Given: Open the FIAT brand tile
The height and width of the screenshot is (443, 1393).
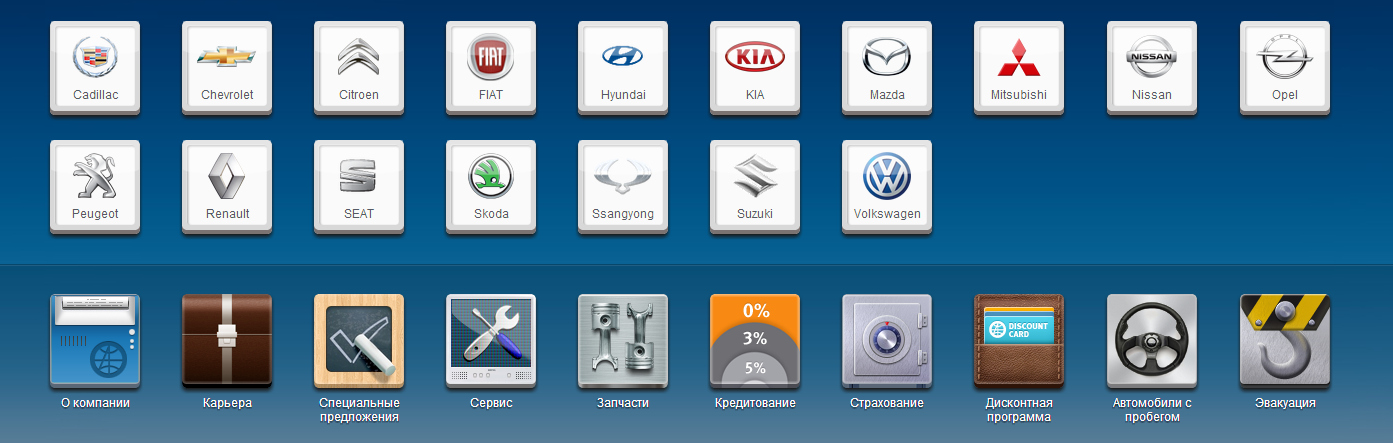Looking at the screenshot, I should coord(491,67).
